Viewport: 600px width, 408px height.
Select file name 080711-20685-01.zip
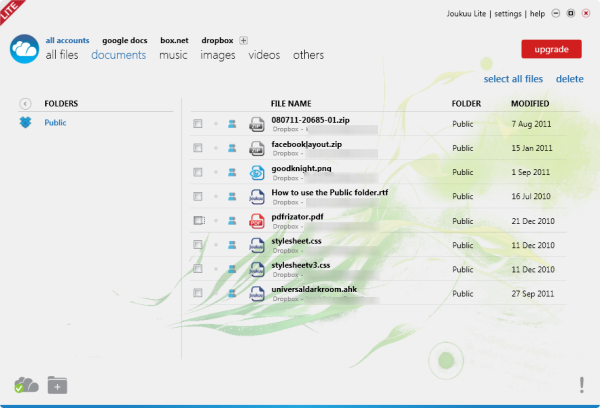(x=310, y=120)
